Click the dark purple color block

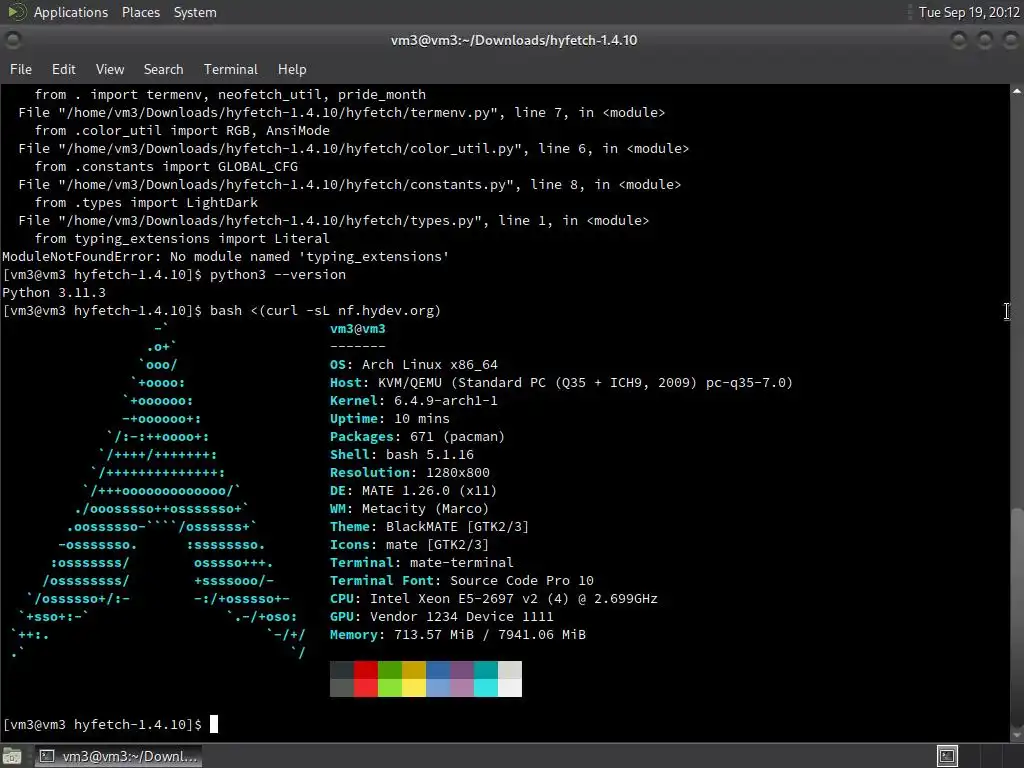(x=462, y=670)
